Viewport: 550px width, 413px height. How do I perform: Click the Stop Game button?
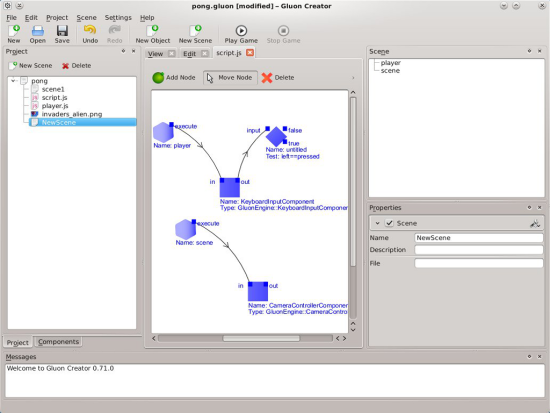pos(283,34)
